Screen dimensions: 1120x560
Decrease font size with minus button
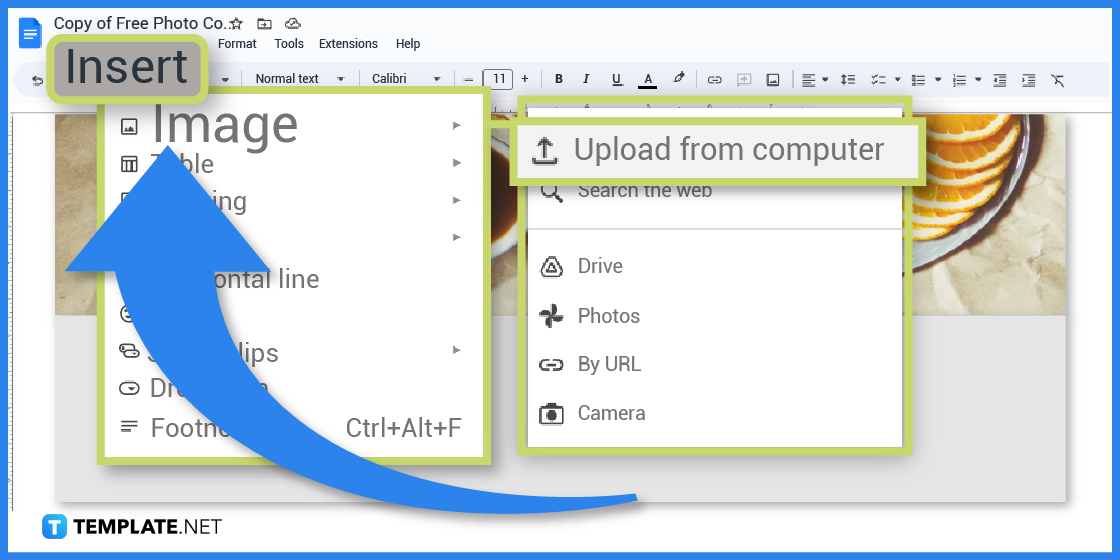pos(468,79)
